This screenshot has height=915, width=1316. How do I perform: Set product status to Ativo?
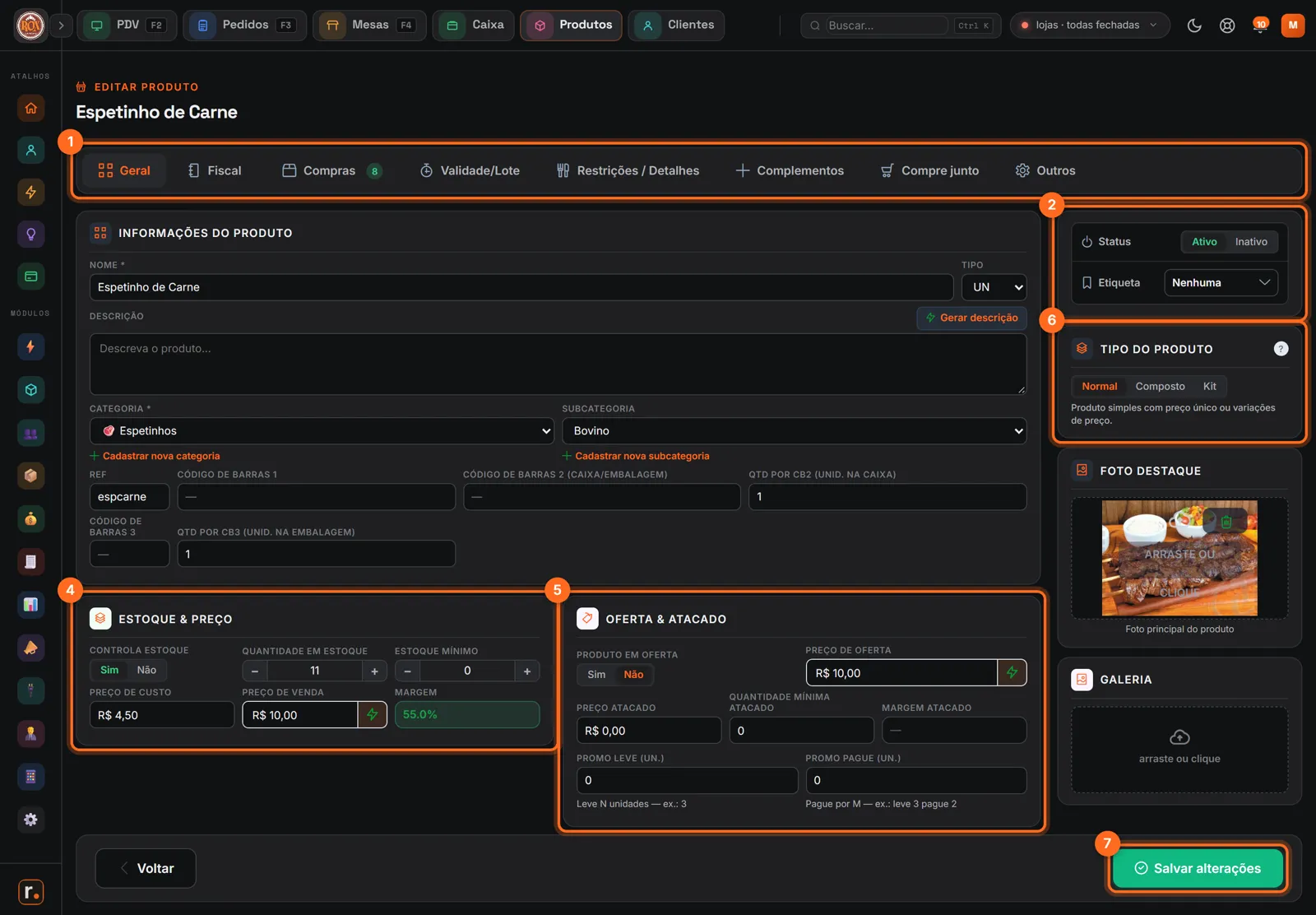click(x=1204, y=242)
